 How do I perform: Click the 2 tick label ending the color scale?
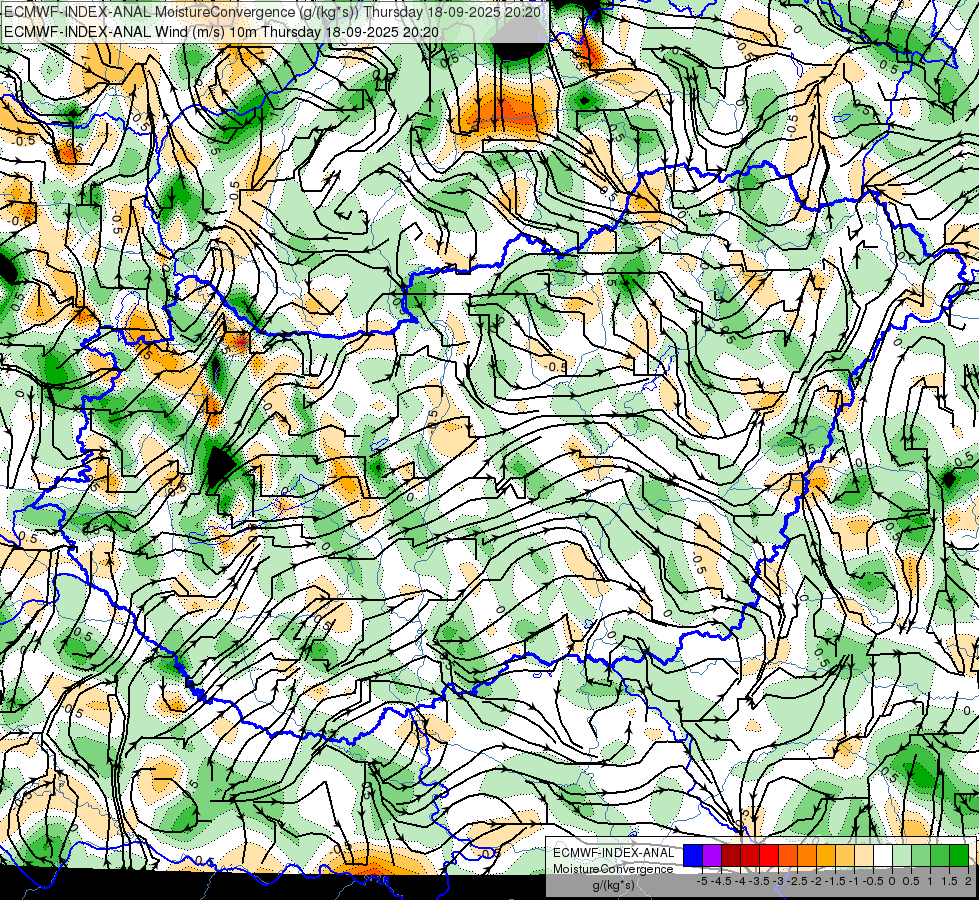pos(968,881)
